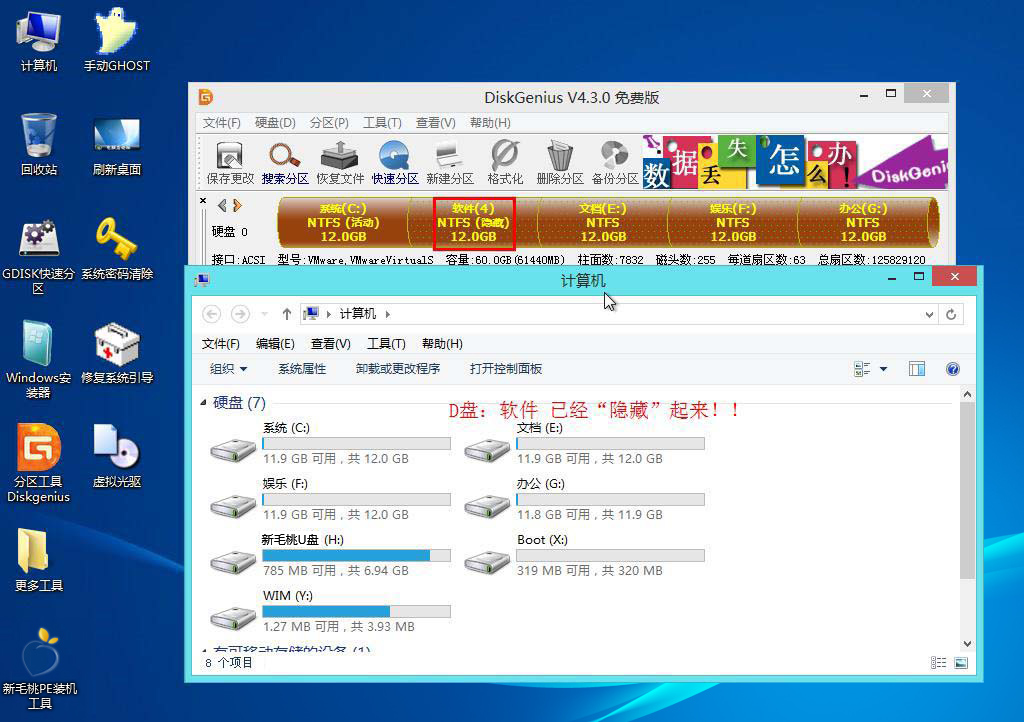Launch GDISK快速分区 desktop shortcut
The width and height of the screenshot is (1024, 722).
click(39, 257)
